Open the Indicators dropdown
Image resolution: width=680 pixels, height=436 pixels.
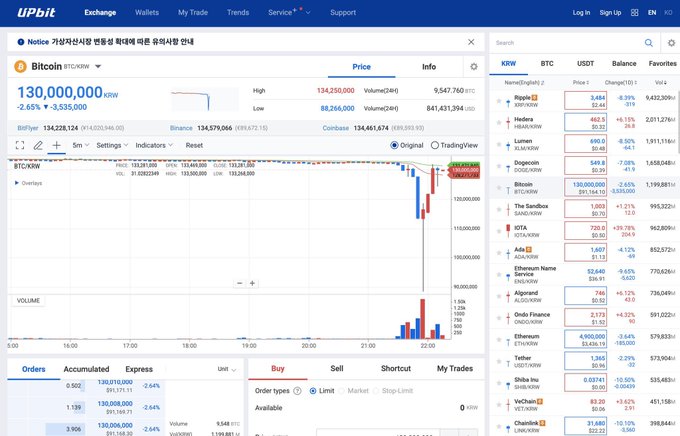pos(154,145)
